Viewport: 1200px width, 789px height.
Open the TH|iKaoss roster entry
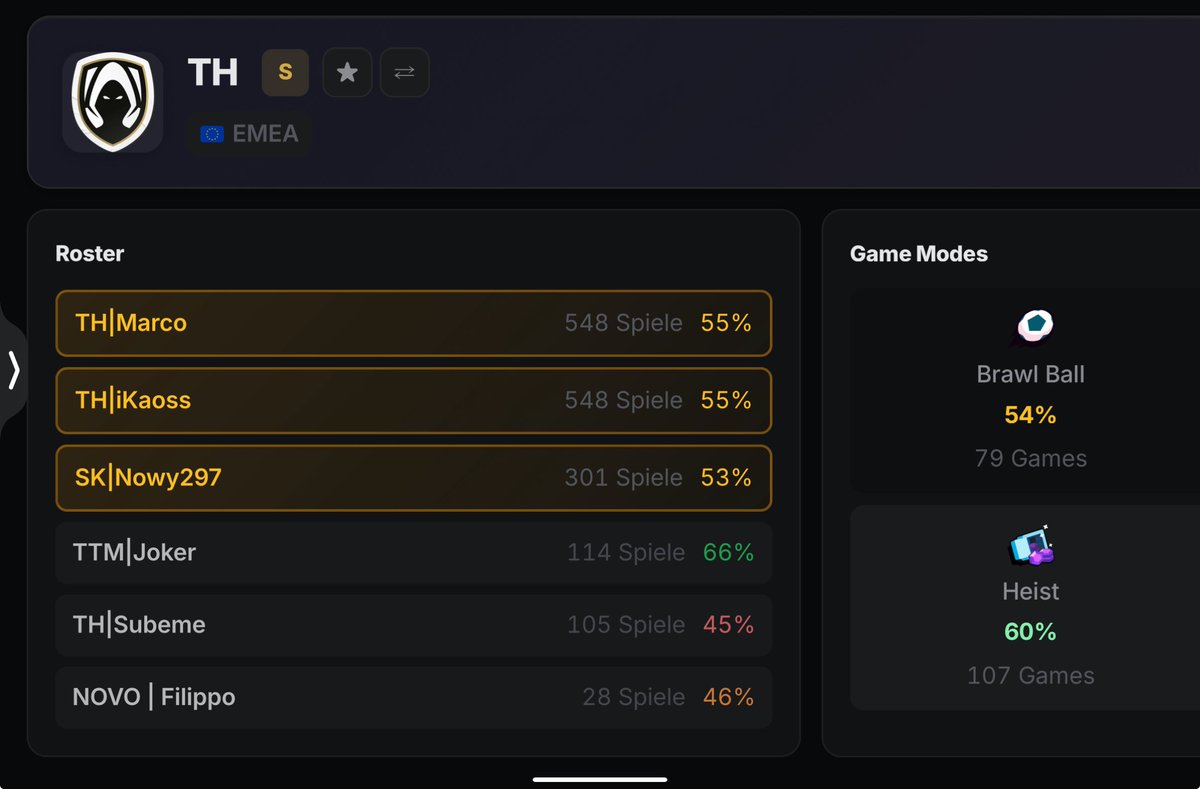tap(413, 400)
